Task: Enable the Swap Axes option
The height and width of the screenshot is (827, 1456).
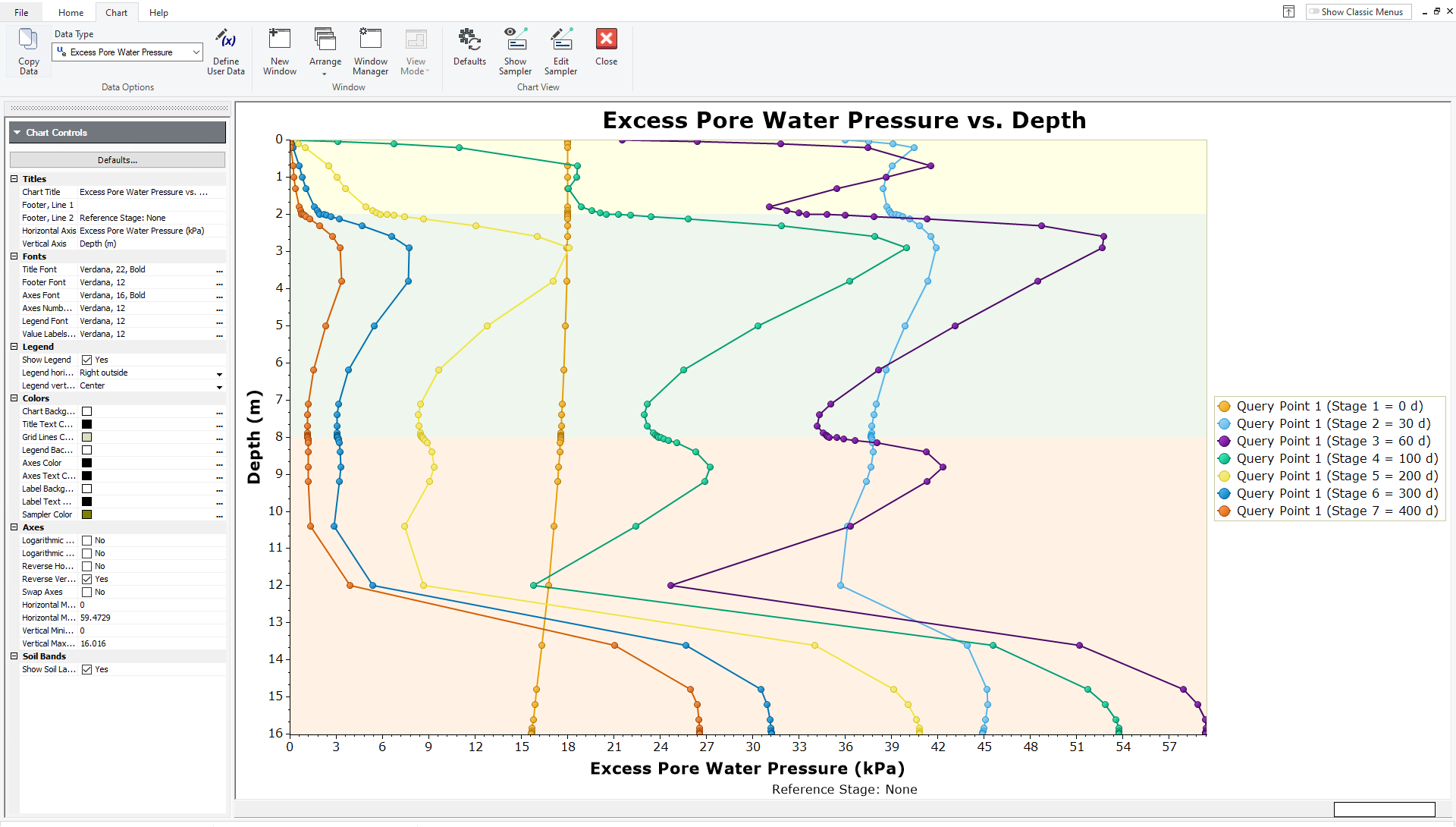Action: 88,592
